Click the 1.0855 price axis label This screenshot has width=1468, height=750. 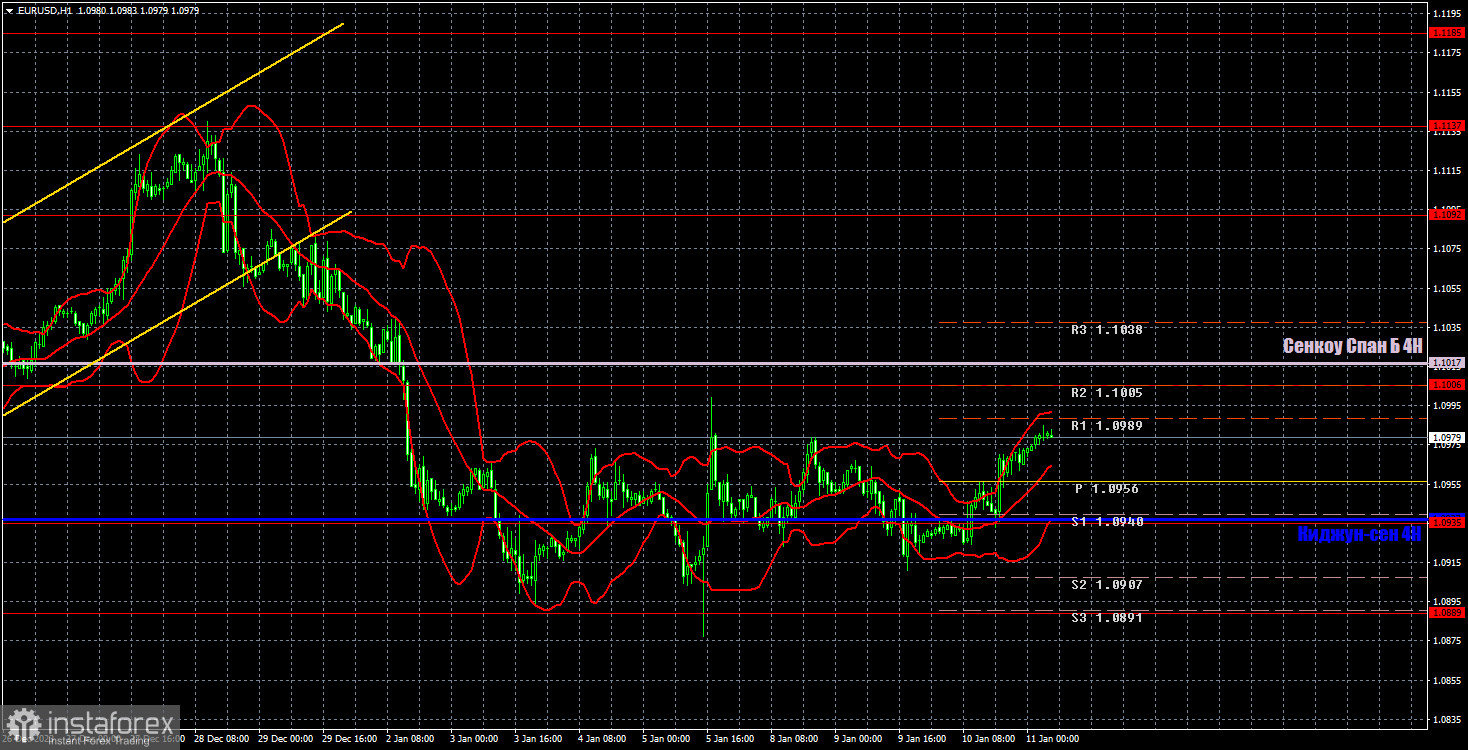click(1448, 680)
